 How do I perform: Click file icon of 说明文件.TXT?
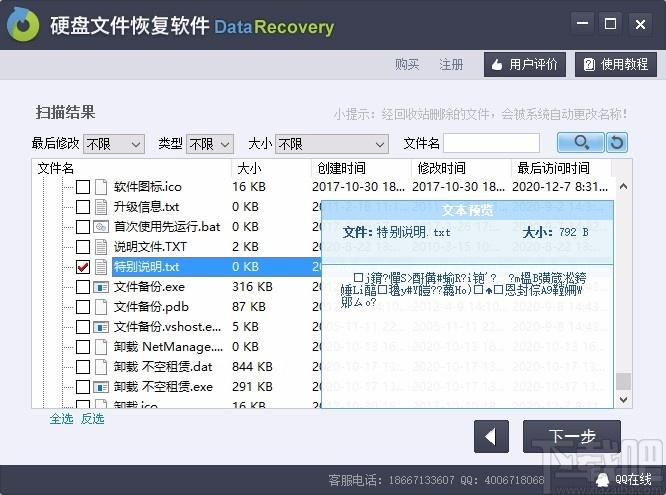click(101, 246)
